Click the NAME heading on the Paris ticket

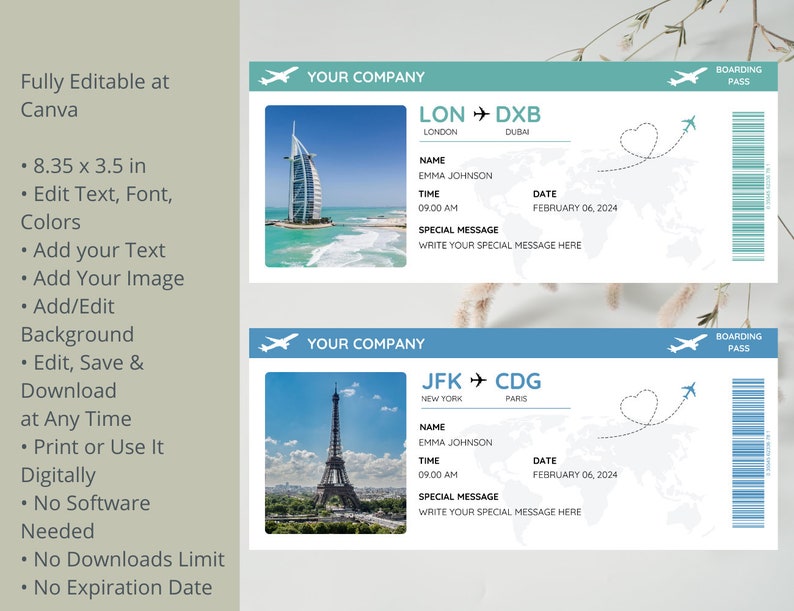432,427
